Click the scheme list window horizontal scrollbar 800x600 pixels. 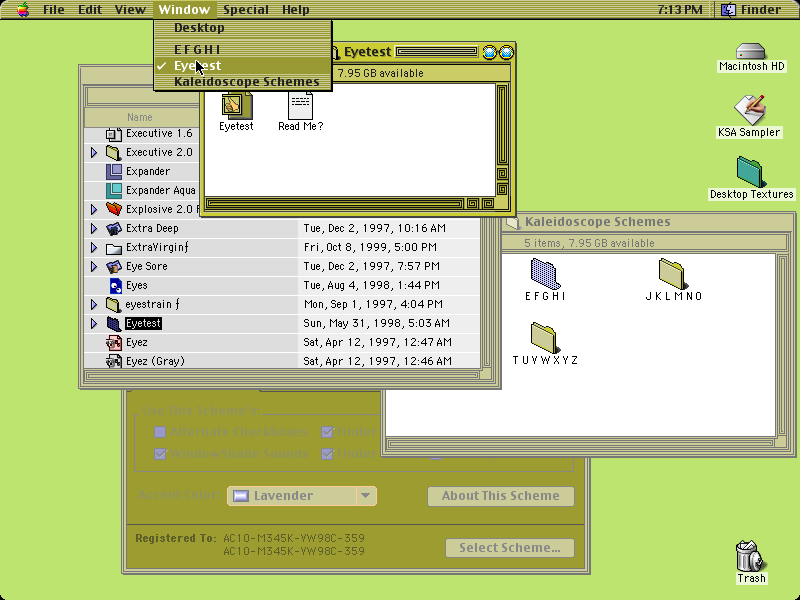(283, 376)
